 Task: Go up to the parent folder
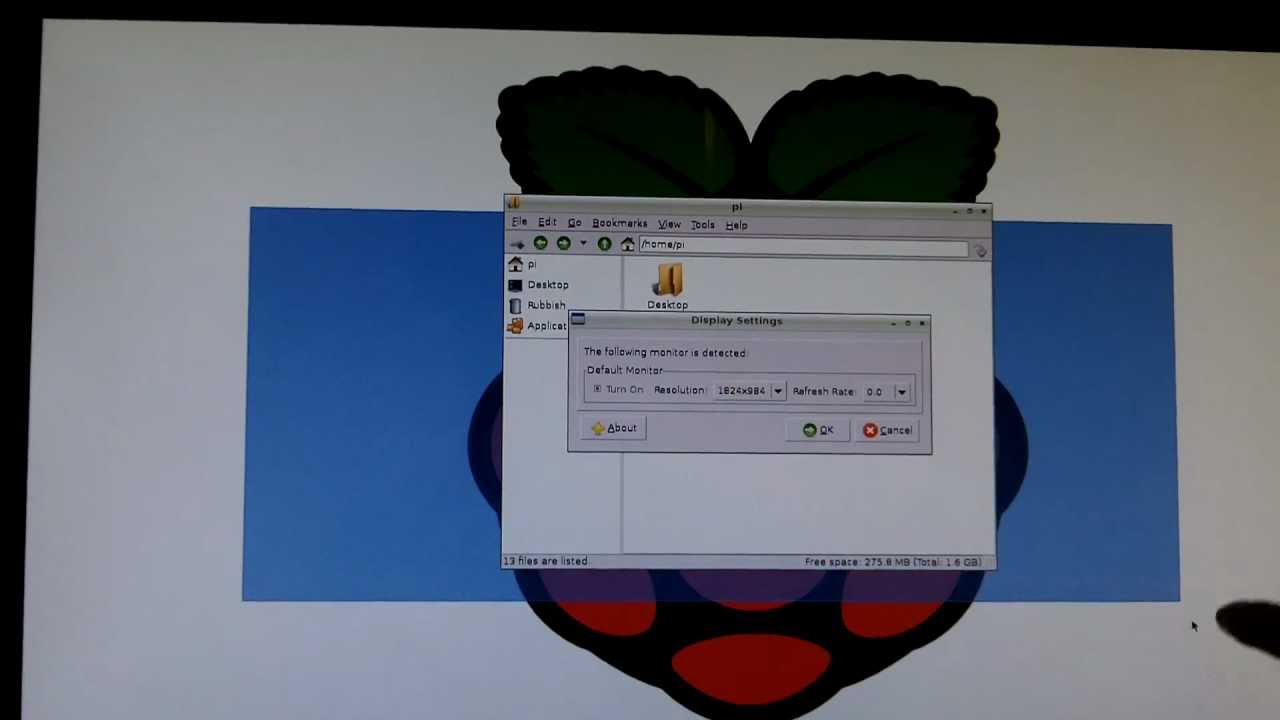(604, 244)
